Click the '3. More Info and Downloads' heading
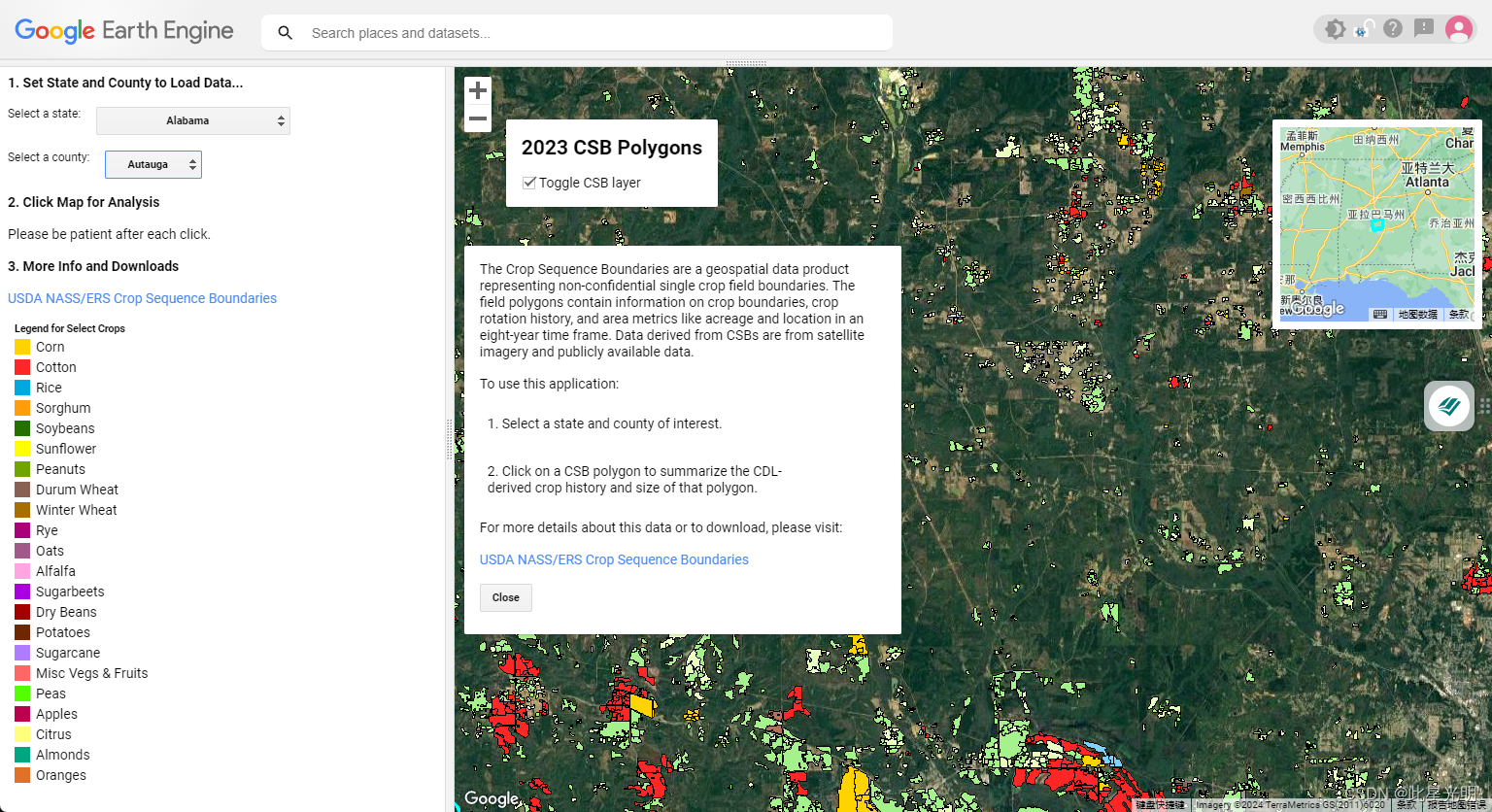The image size is (1492, 812). [x=93, y=266]
